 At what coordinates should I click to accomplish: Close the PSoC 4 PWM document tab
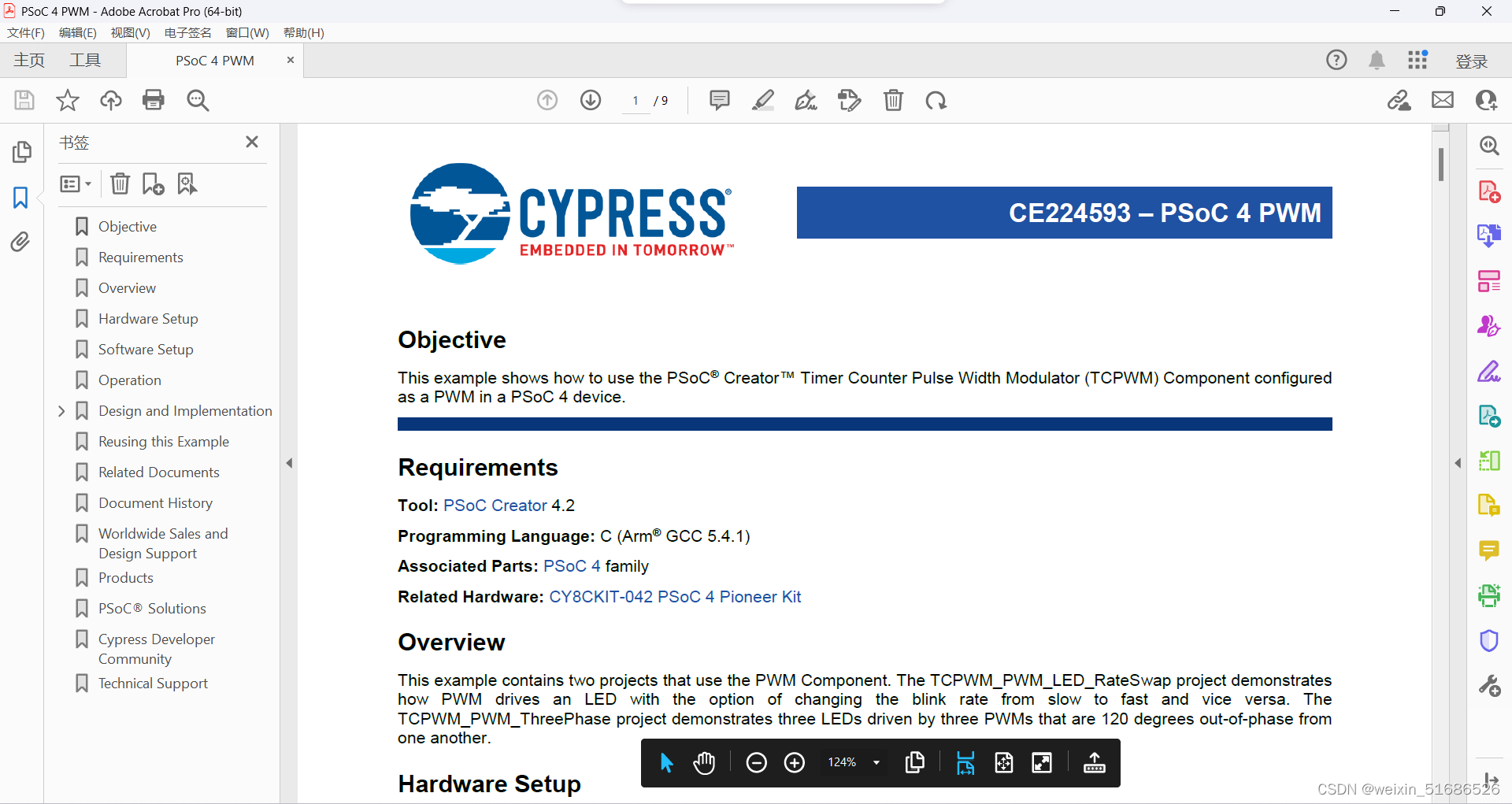click(290, 60)
